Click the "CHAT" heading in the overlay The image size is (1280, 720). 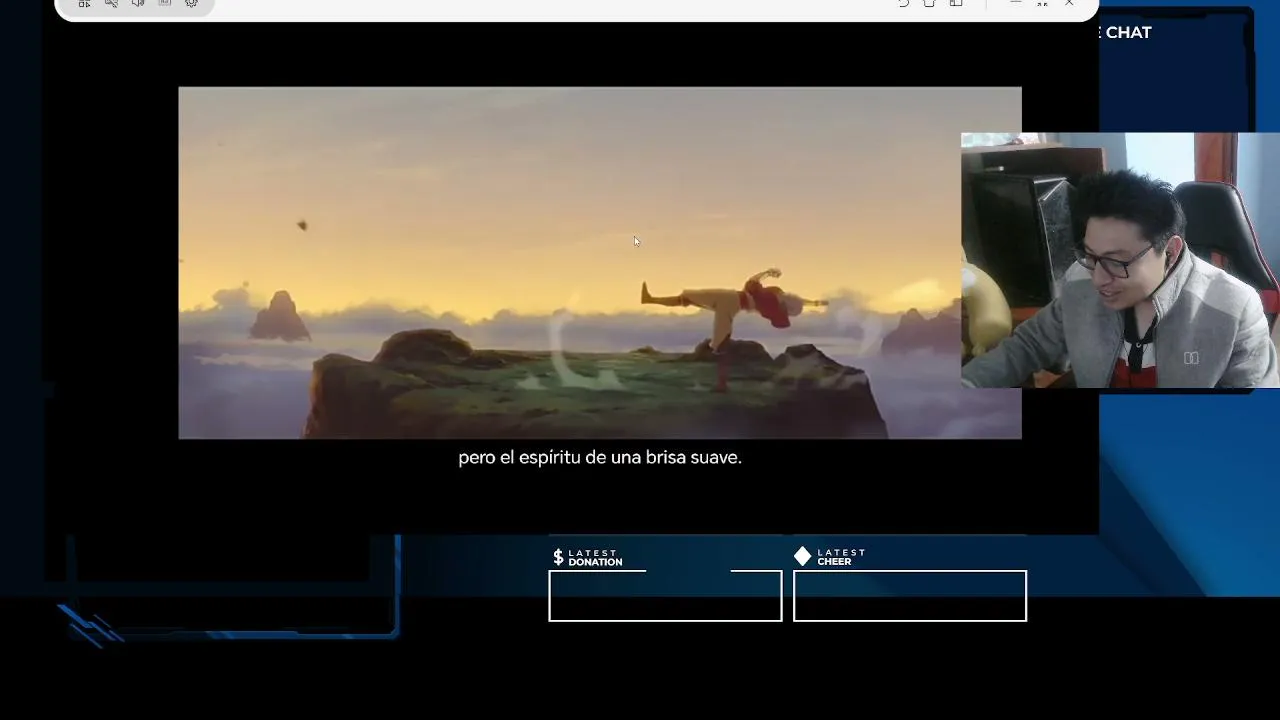pyautogui.click(x=1128, y=32)
